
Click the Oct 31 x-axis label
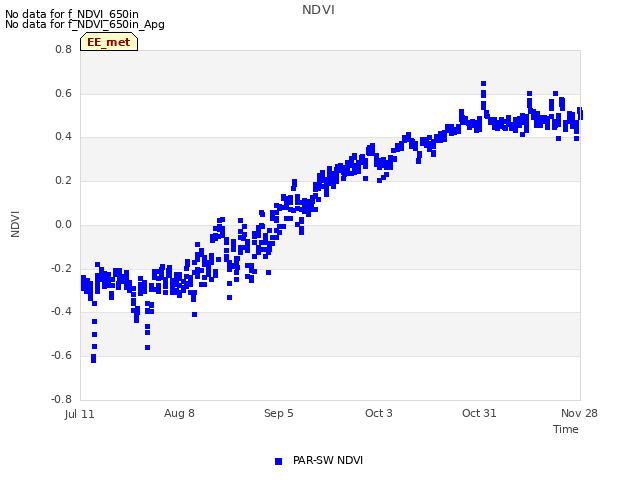click(479, 413)
